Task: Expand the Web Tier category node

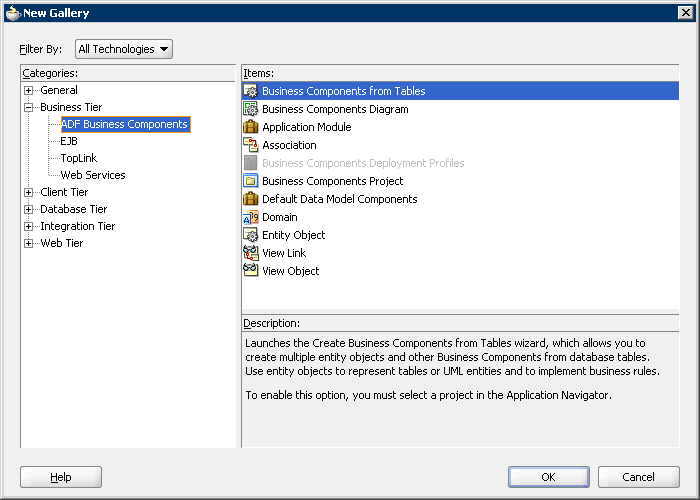Action: (x=29, y=243)
